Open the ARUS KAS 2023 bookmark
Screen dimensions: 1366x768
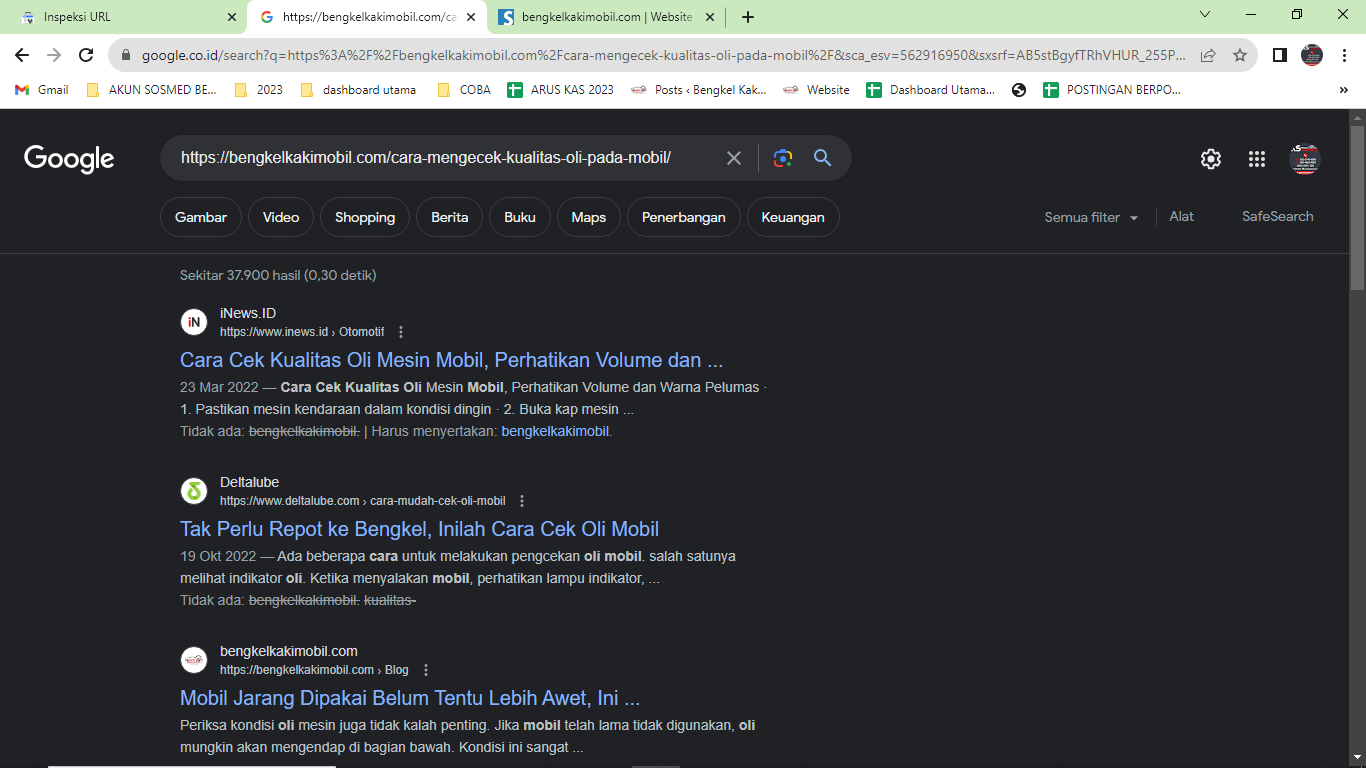561,90
